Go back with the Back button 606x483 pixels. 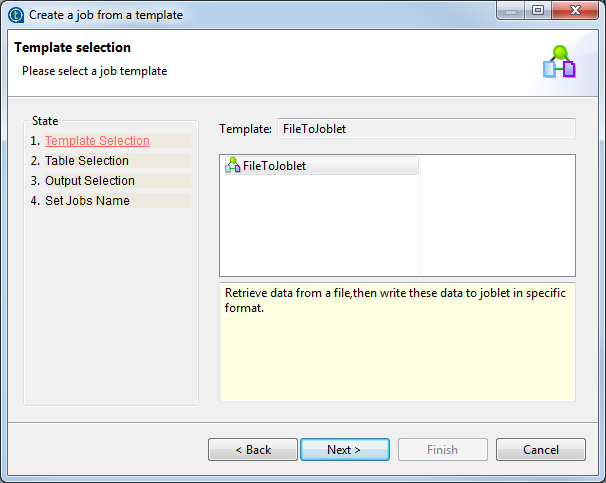pos(253,450)
